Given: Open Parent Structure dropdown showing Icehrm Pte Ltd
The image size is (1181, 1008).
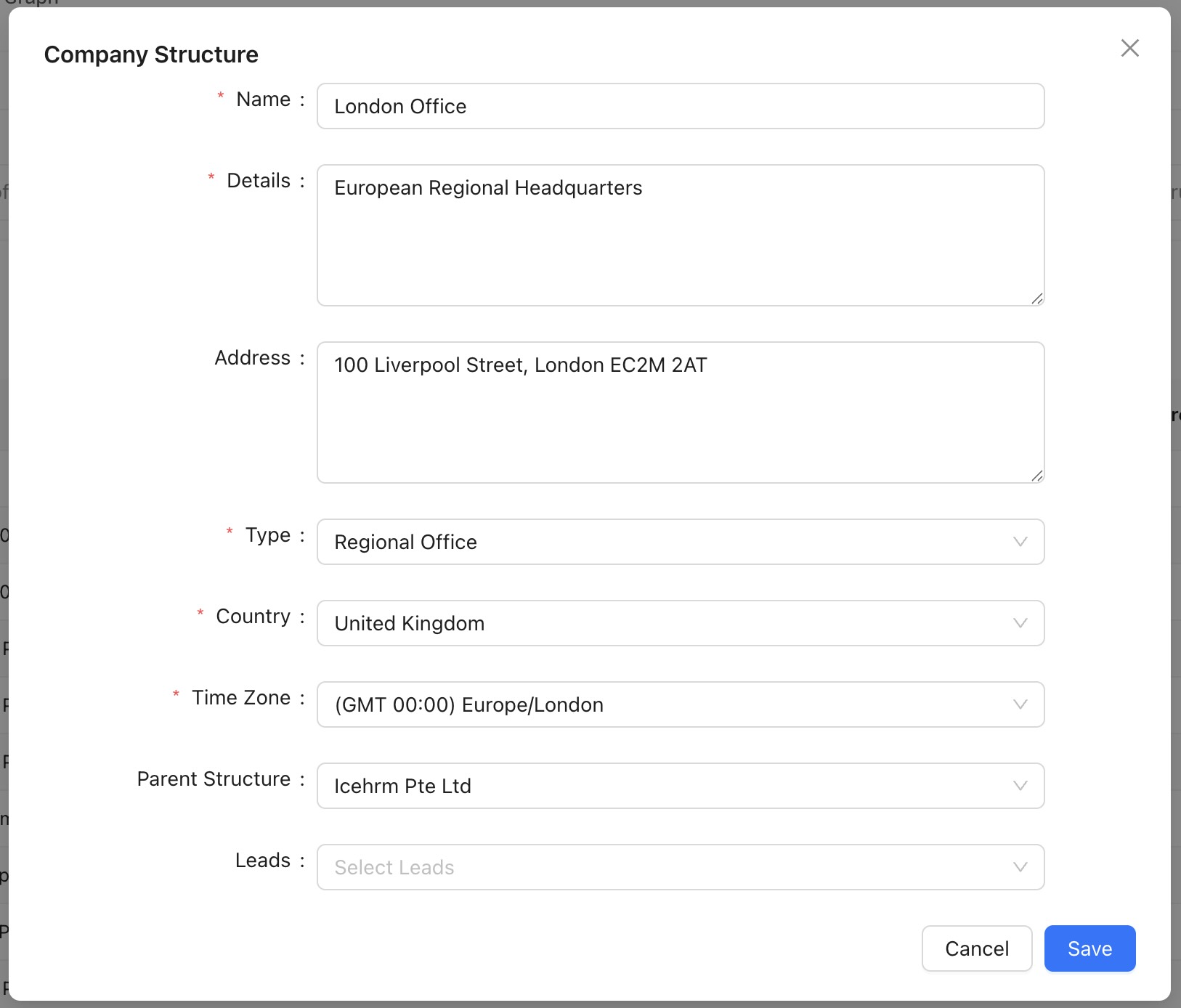Looking at the screenshot, I should click(x=654, y=786).
